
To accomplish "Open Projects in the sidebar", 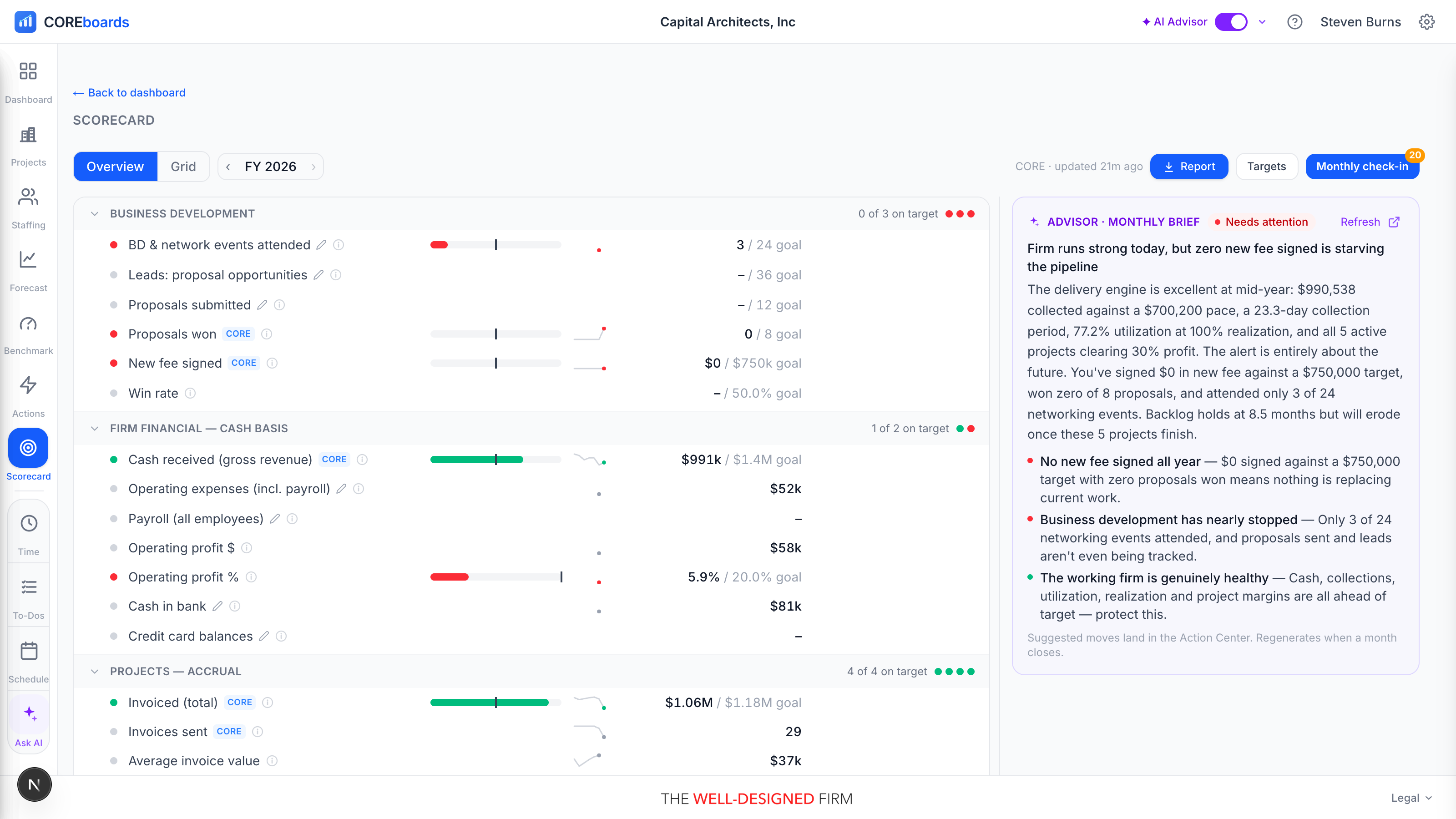I will point(28,135).
